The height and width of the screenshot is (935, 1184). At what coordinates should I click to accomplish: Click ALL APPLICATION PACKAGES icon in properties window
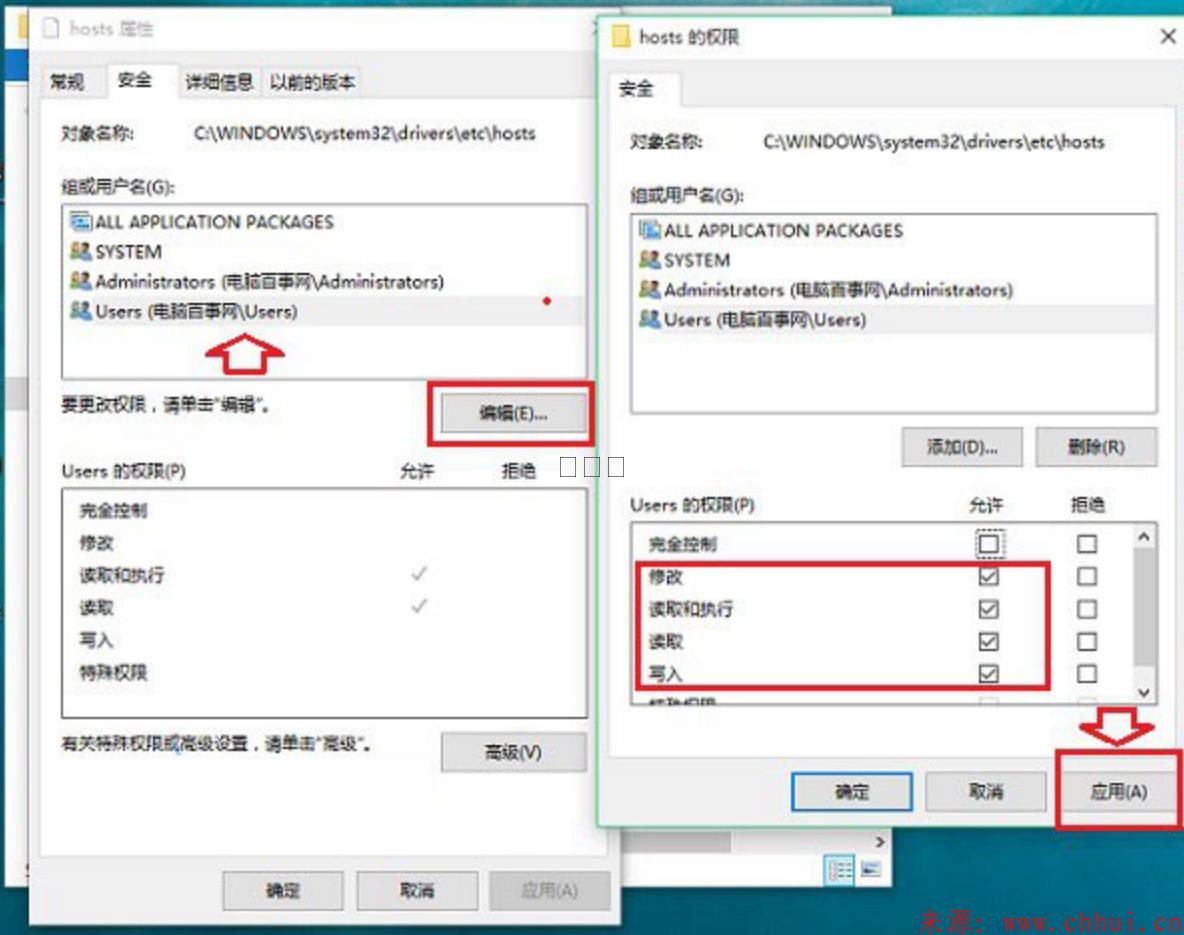click(80, 221)
